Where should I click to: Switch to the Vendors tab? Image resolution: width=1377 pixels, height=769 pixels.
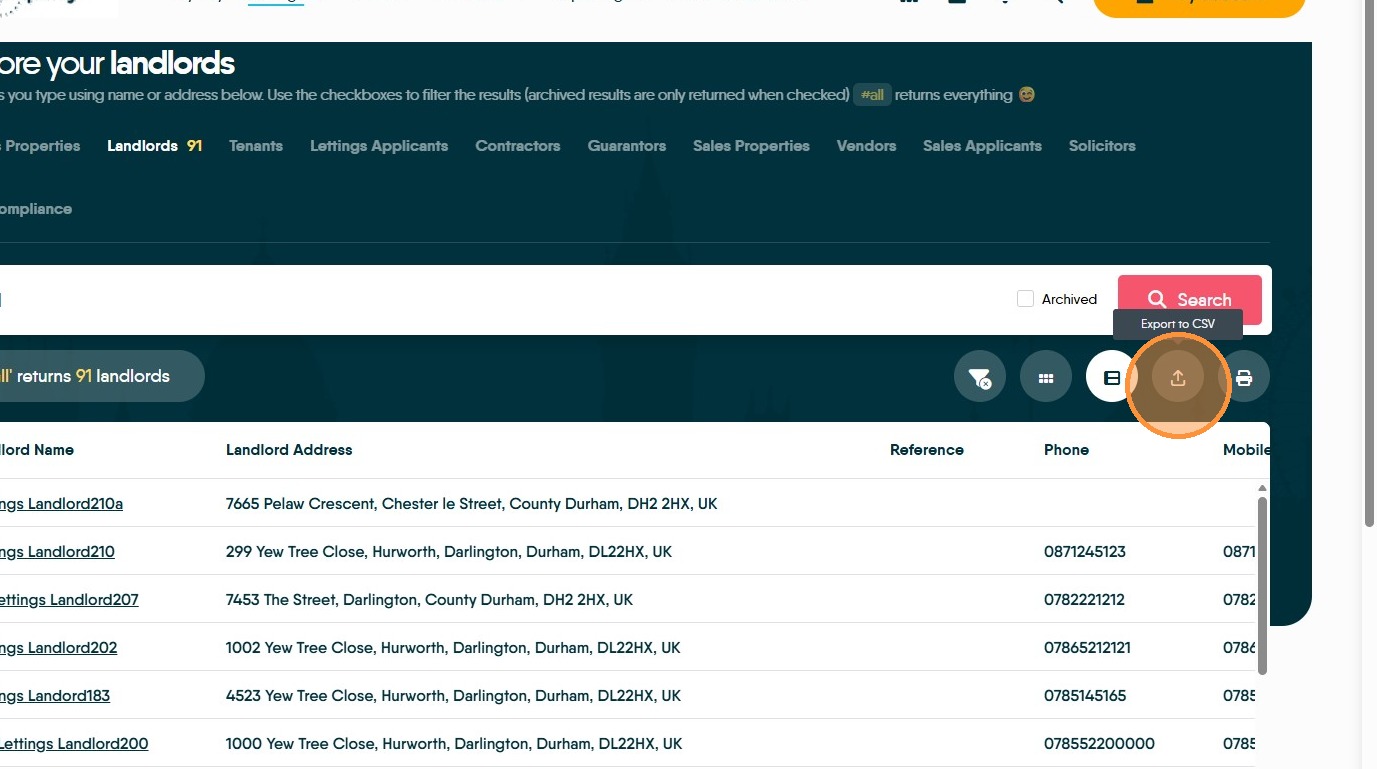point(866,146)
